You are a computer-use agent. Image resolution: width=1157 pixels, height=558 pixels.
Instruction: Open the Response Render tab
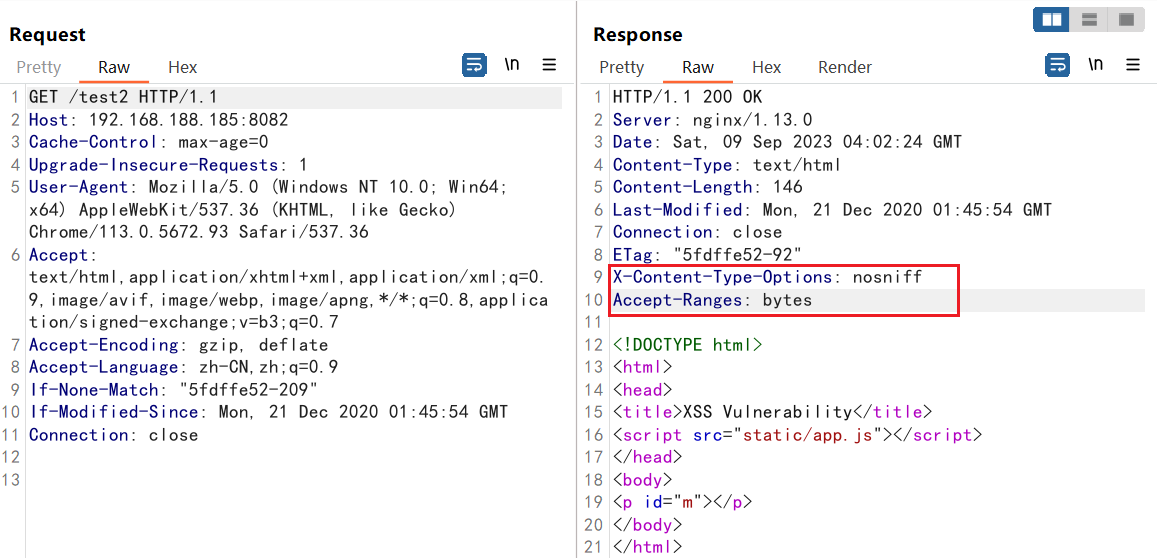point(845,67)
